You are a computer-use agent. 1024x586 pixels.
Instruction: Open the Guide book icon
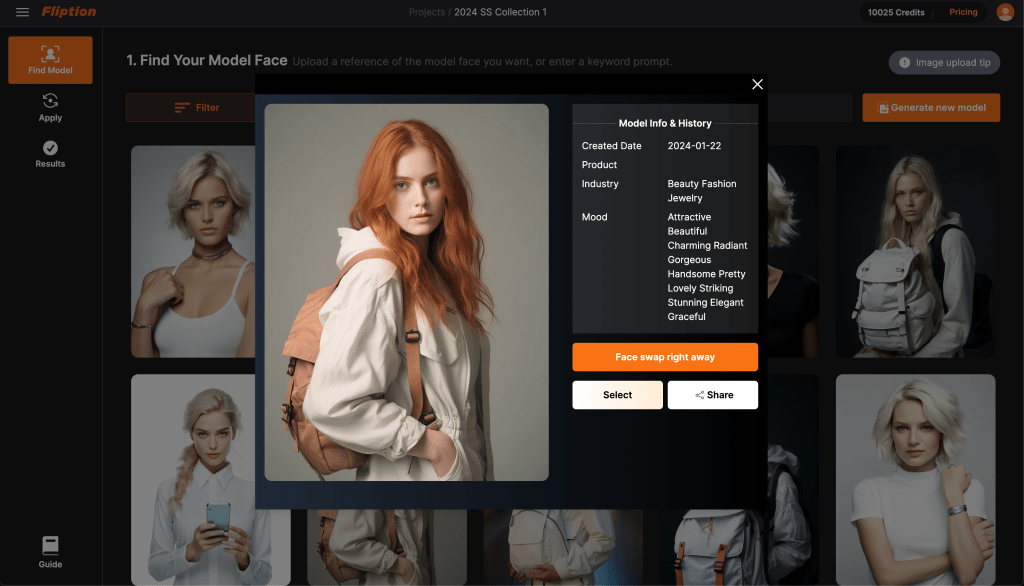[x=50, y=551]
